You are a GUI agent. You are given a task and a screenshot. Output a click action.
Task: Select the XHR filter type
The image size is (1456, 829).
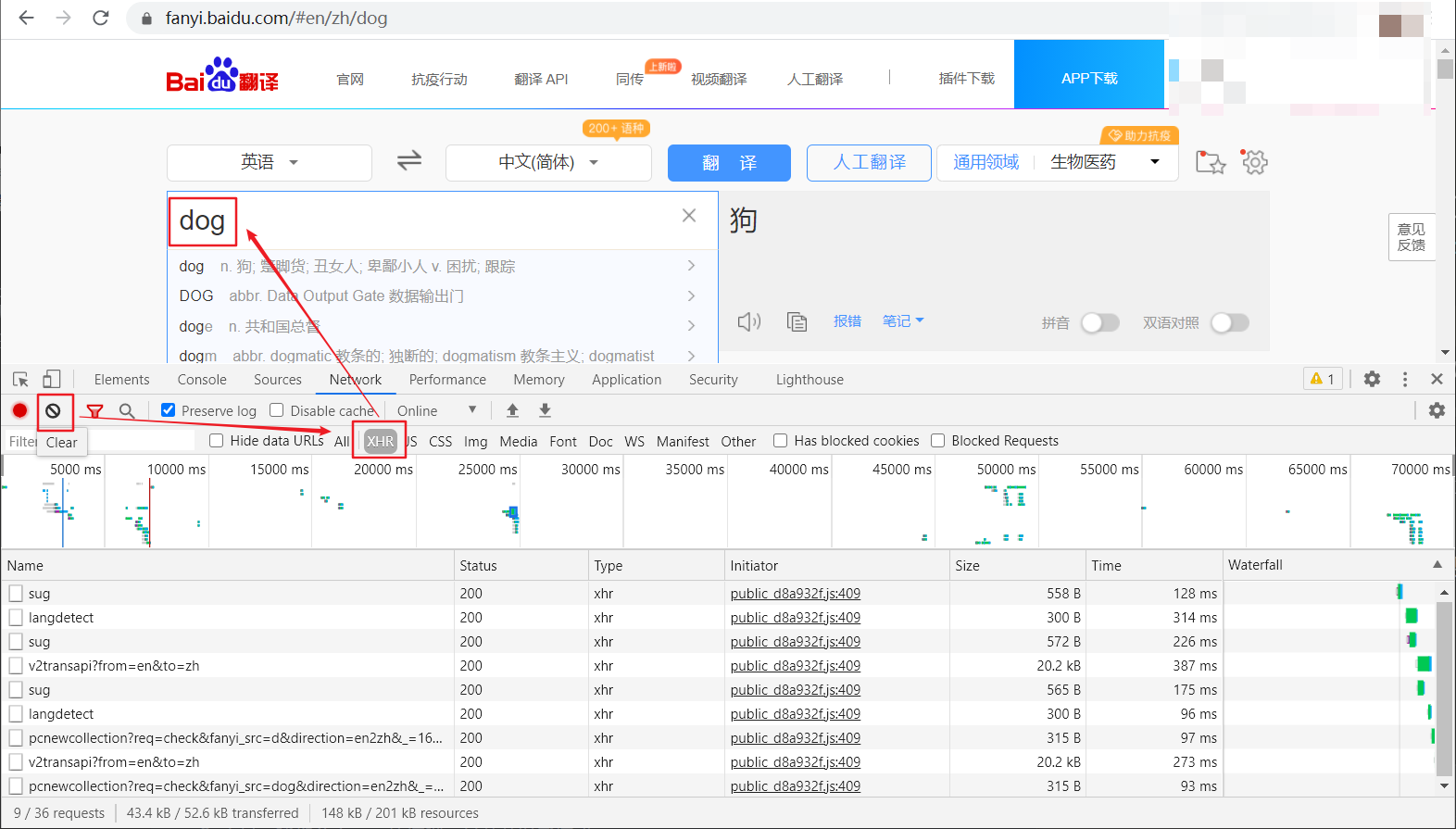(x=380, y=441)
